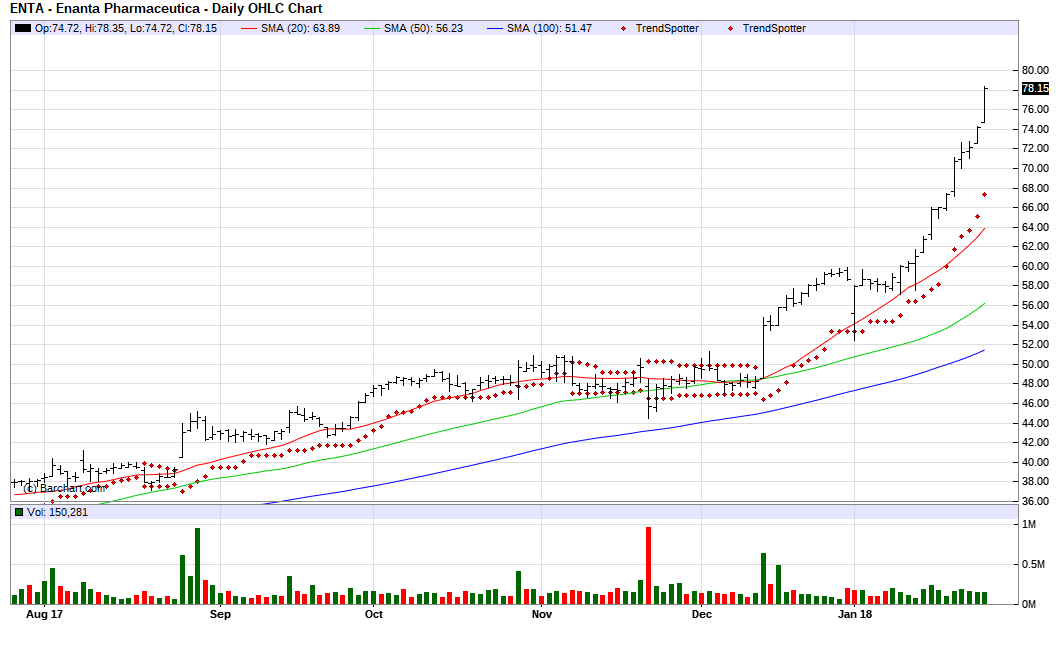Click the 56.00 price axis label
The image size is (1060, 645).
1035,306
